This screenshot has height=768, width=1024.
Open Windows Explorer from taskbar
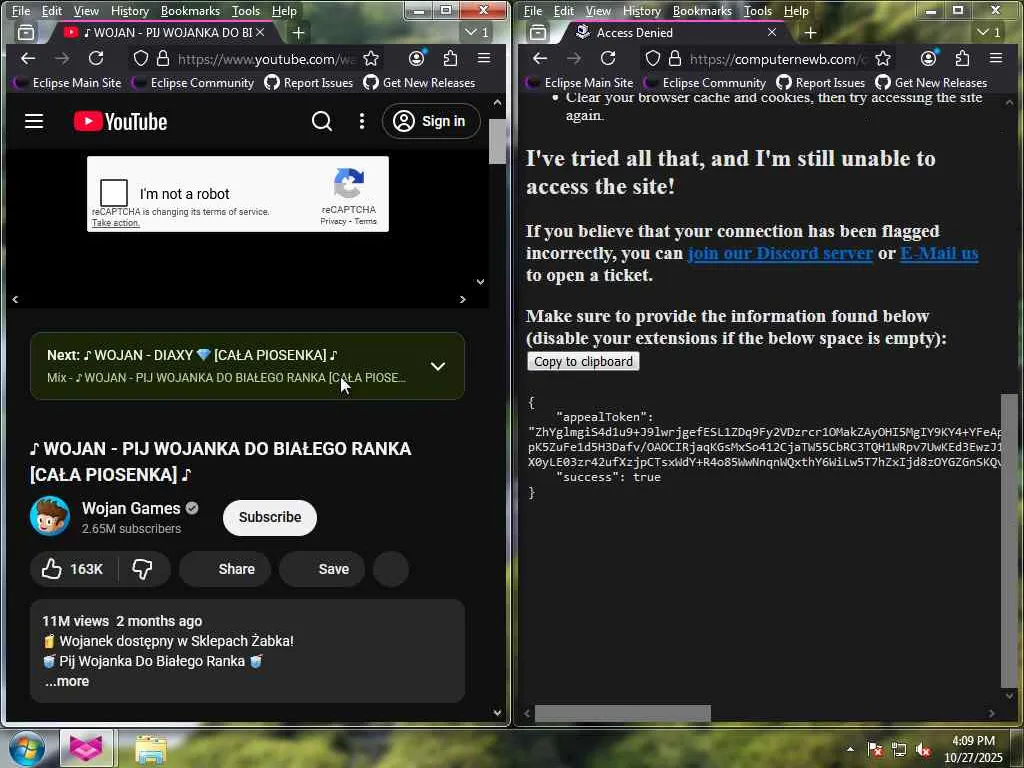click(151, 749)
